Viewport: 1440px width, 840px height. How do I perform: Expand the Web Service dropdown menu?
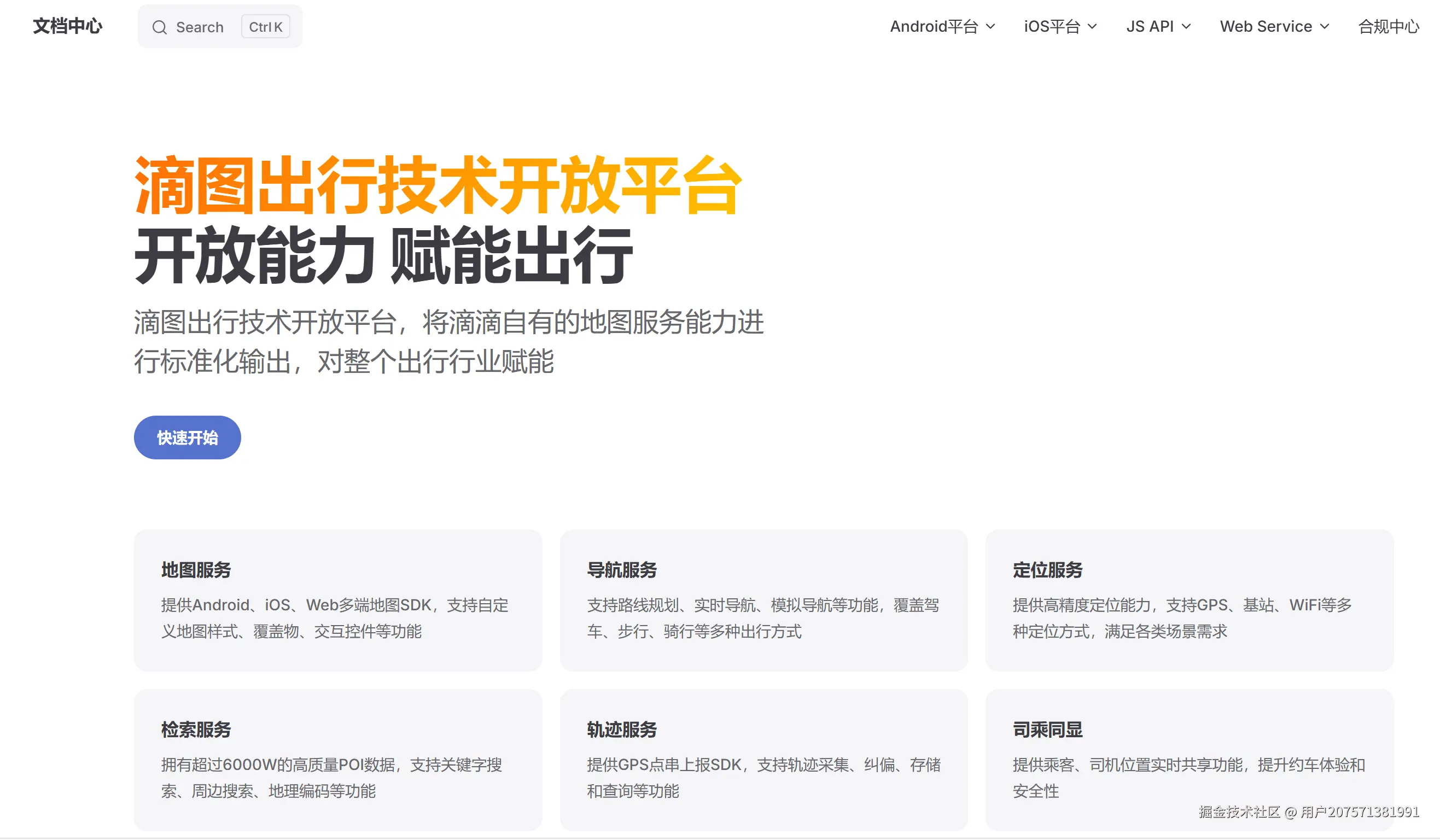tap(1274, 26)
